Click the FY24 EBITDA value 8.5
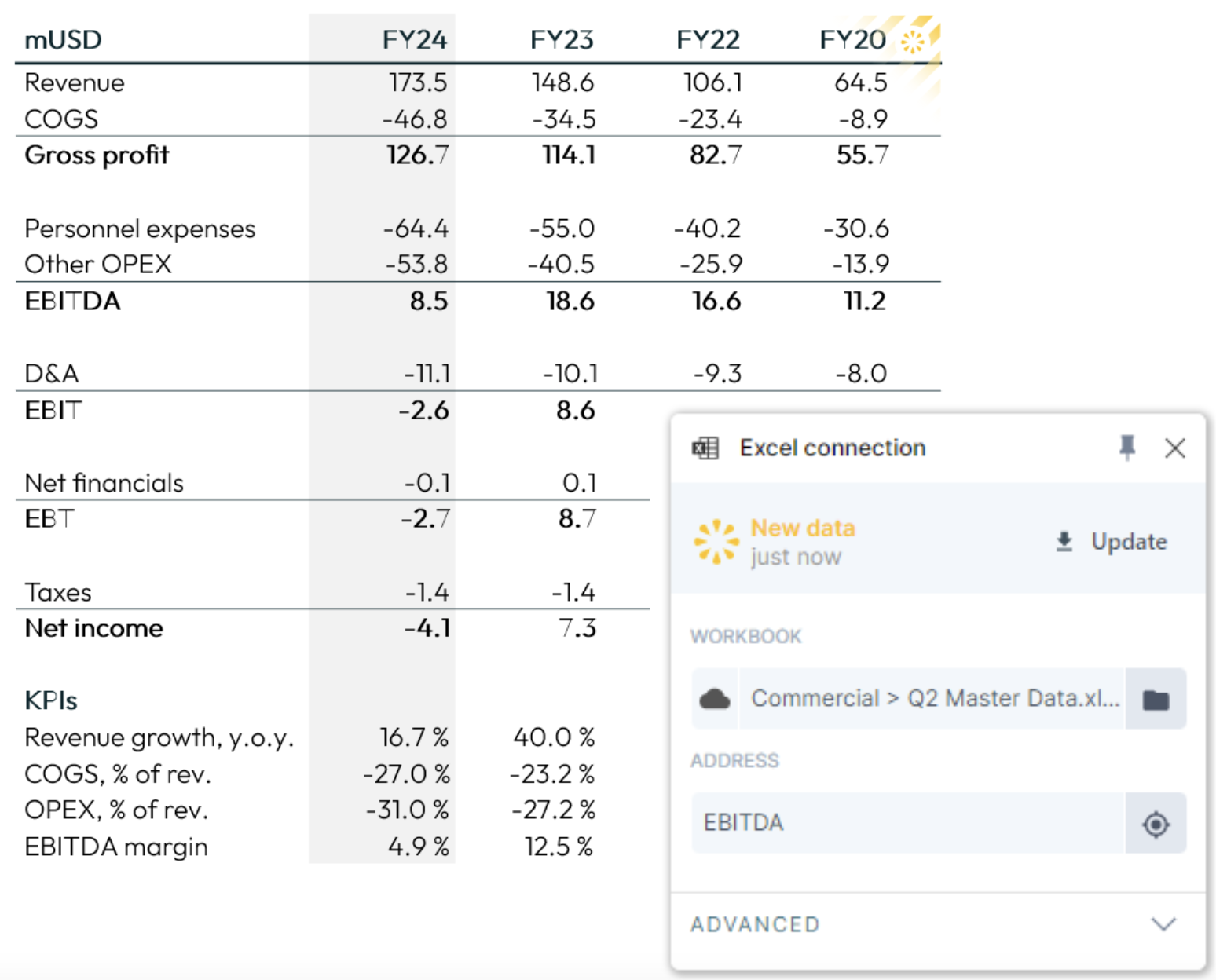This screenshot has height=980, width=1216. click(x=428, y=302)
